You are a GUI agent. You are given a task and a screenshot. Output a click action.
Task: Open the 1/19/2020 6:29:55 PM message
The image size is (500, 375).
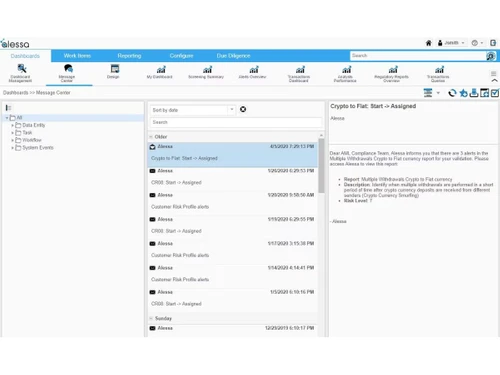[233, 226]
